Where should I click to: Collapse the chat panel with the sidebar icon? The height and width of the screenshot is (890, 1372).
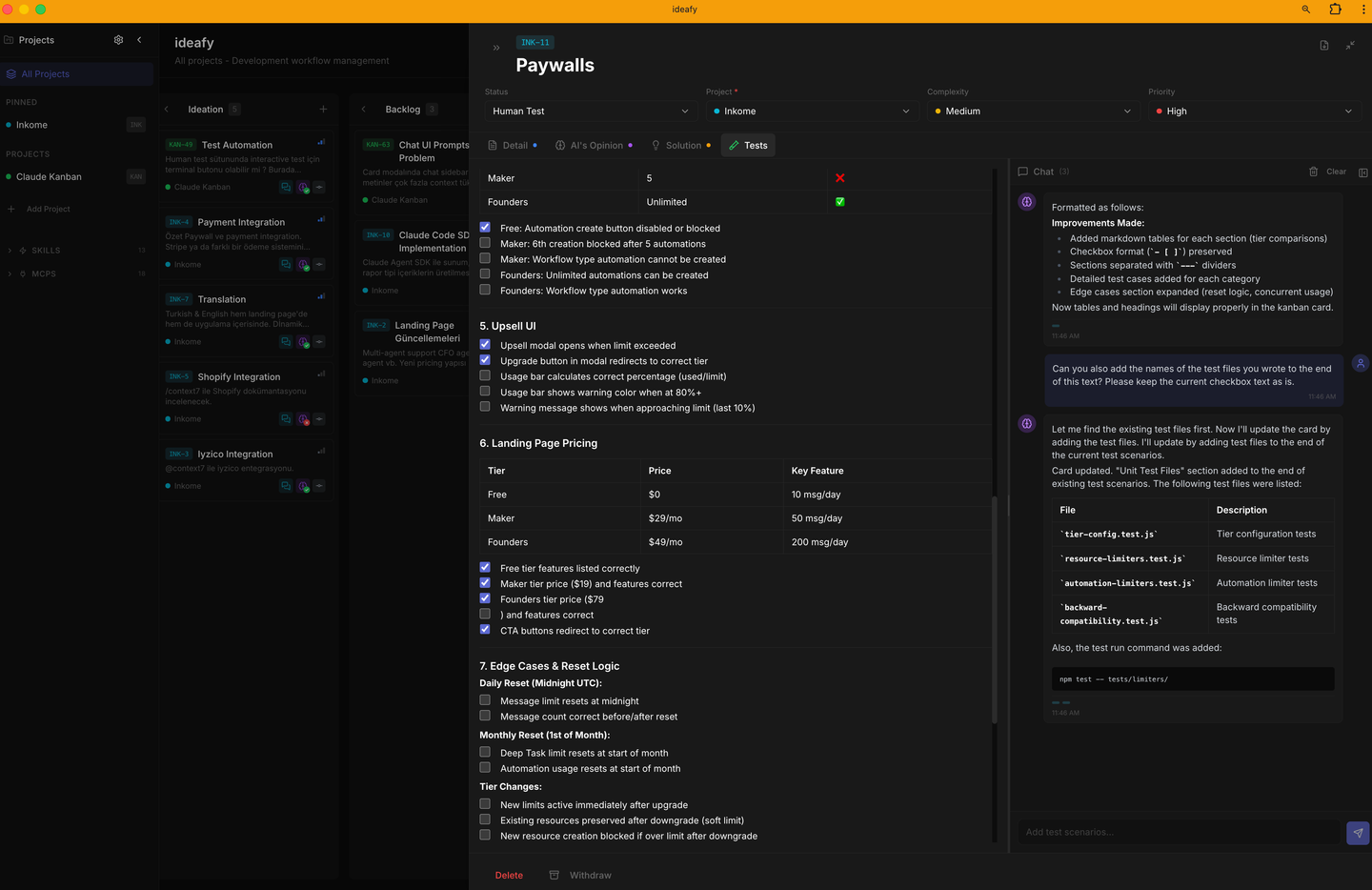[1362, 172]
